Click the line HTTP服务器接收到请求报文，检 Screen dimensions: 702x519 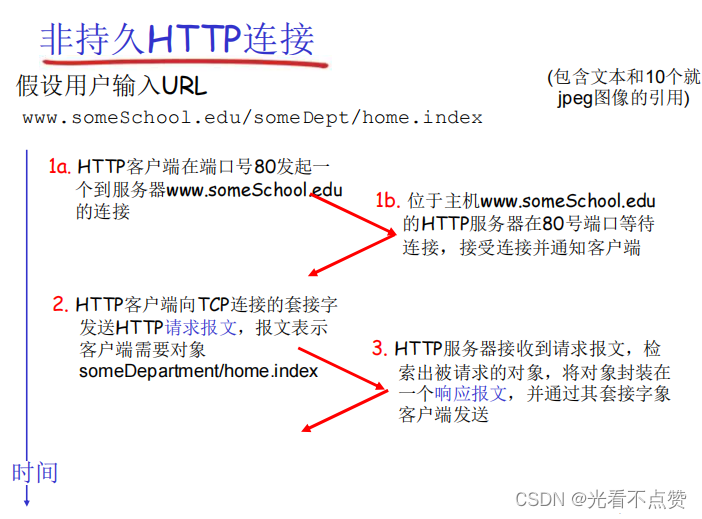coord(528,348)
